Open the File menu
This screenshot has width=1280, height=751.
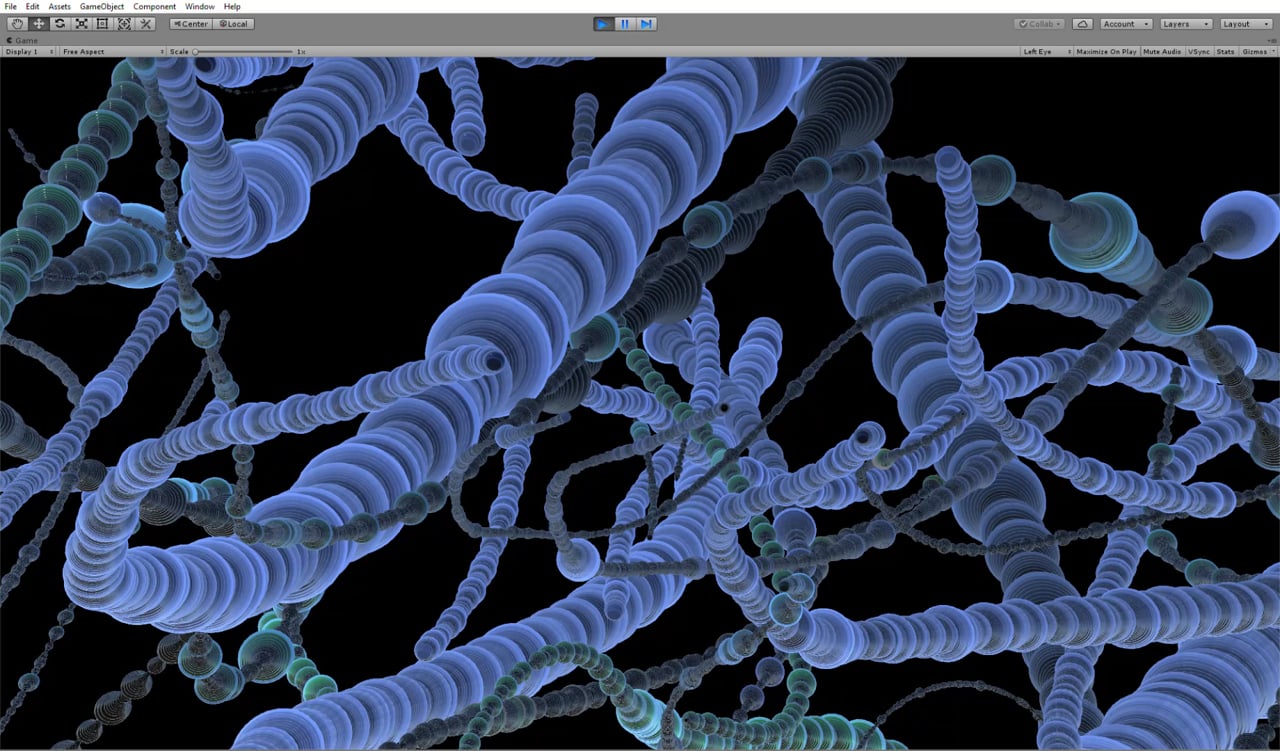coord(11,6)
